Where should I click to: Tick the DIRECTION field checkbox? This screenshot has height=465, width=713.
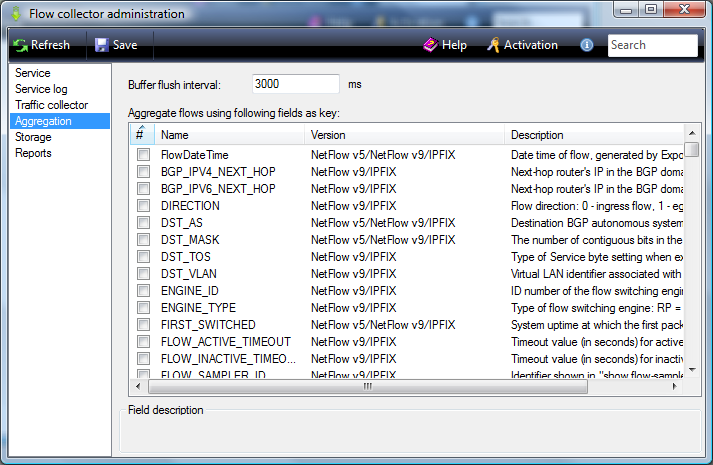coord(144,206)
